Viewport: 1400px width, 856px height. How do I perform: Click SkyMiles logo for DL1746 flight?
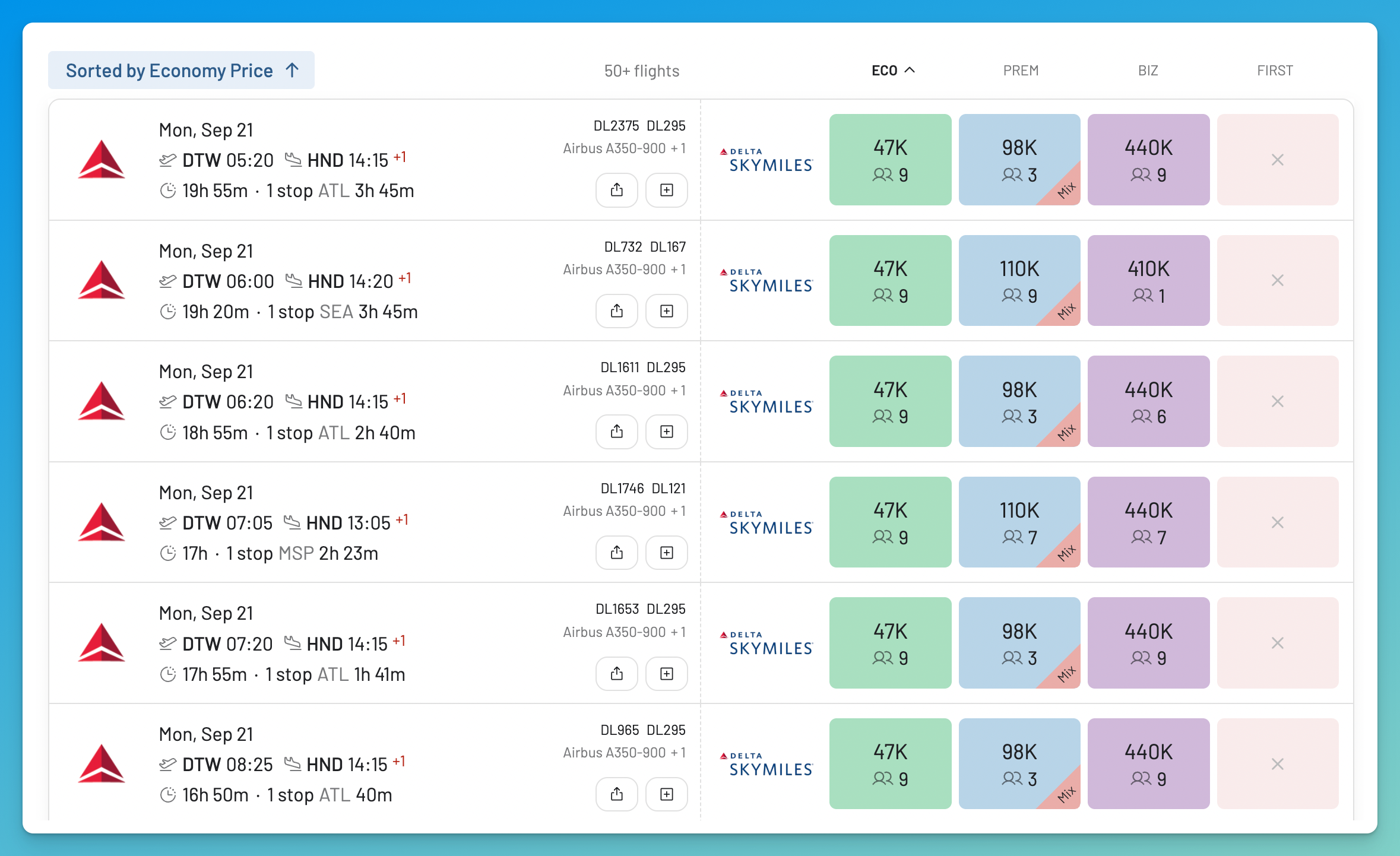point(766,522)
